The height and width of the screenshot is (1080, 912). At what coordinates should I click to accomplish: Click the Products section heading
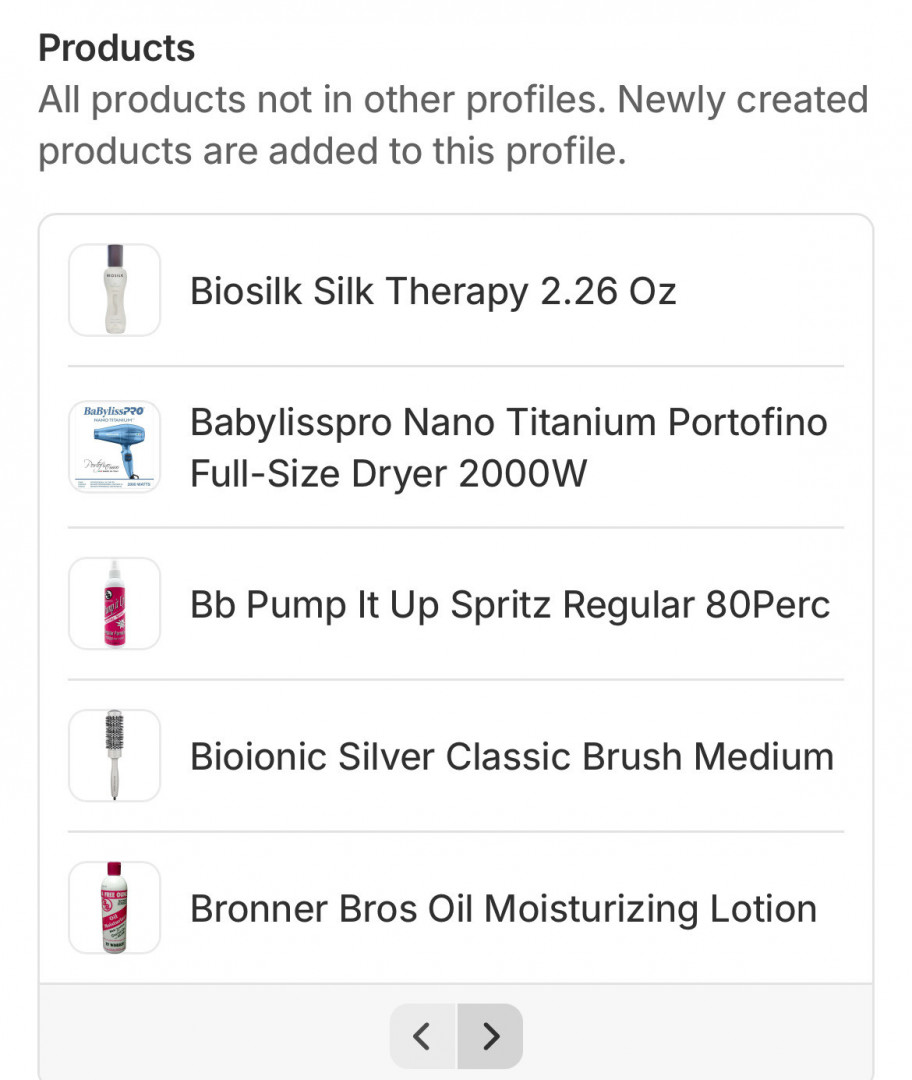tap(117, 48)
